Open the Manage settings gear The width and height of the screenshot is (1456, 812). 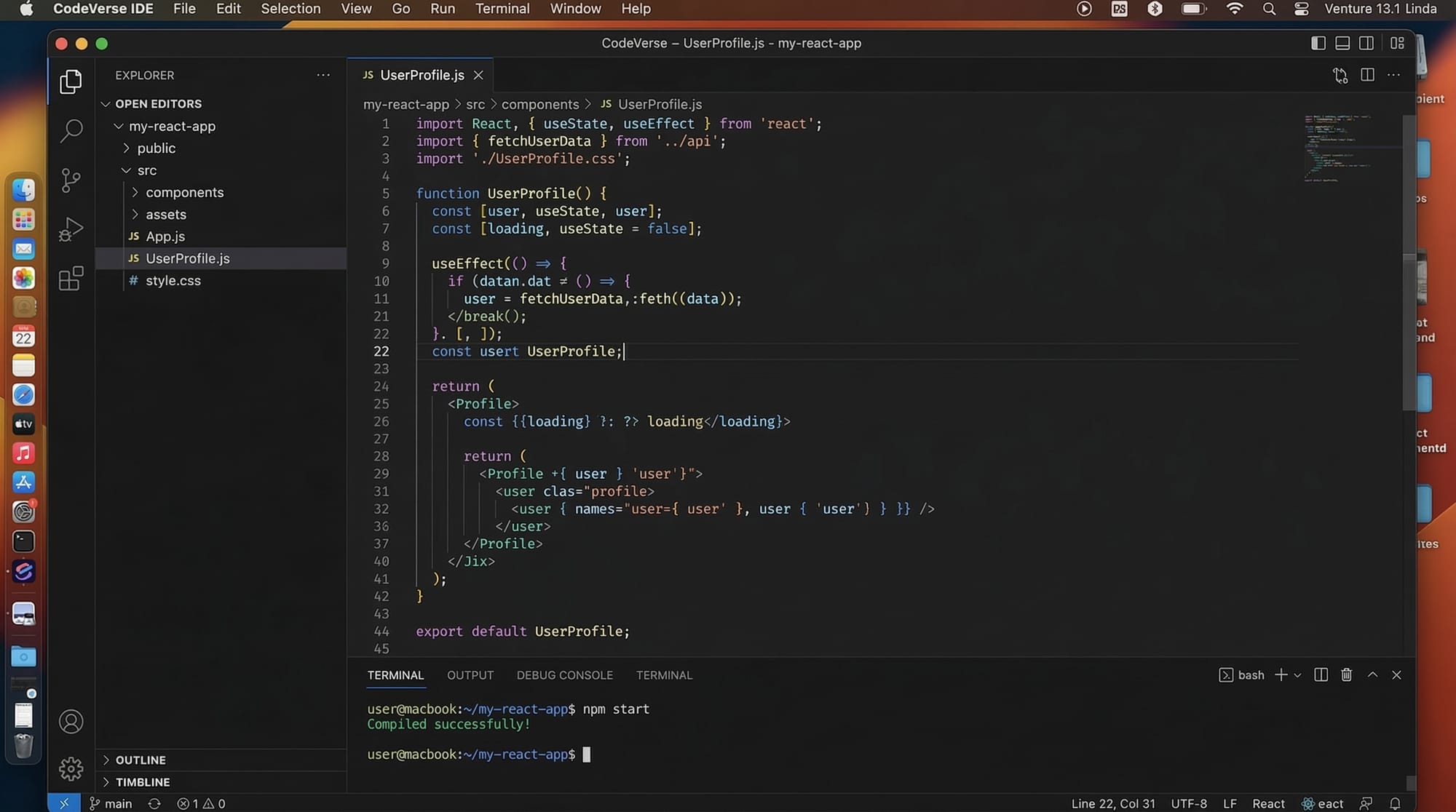[71, 768]
